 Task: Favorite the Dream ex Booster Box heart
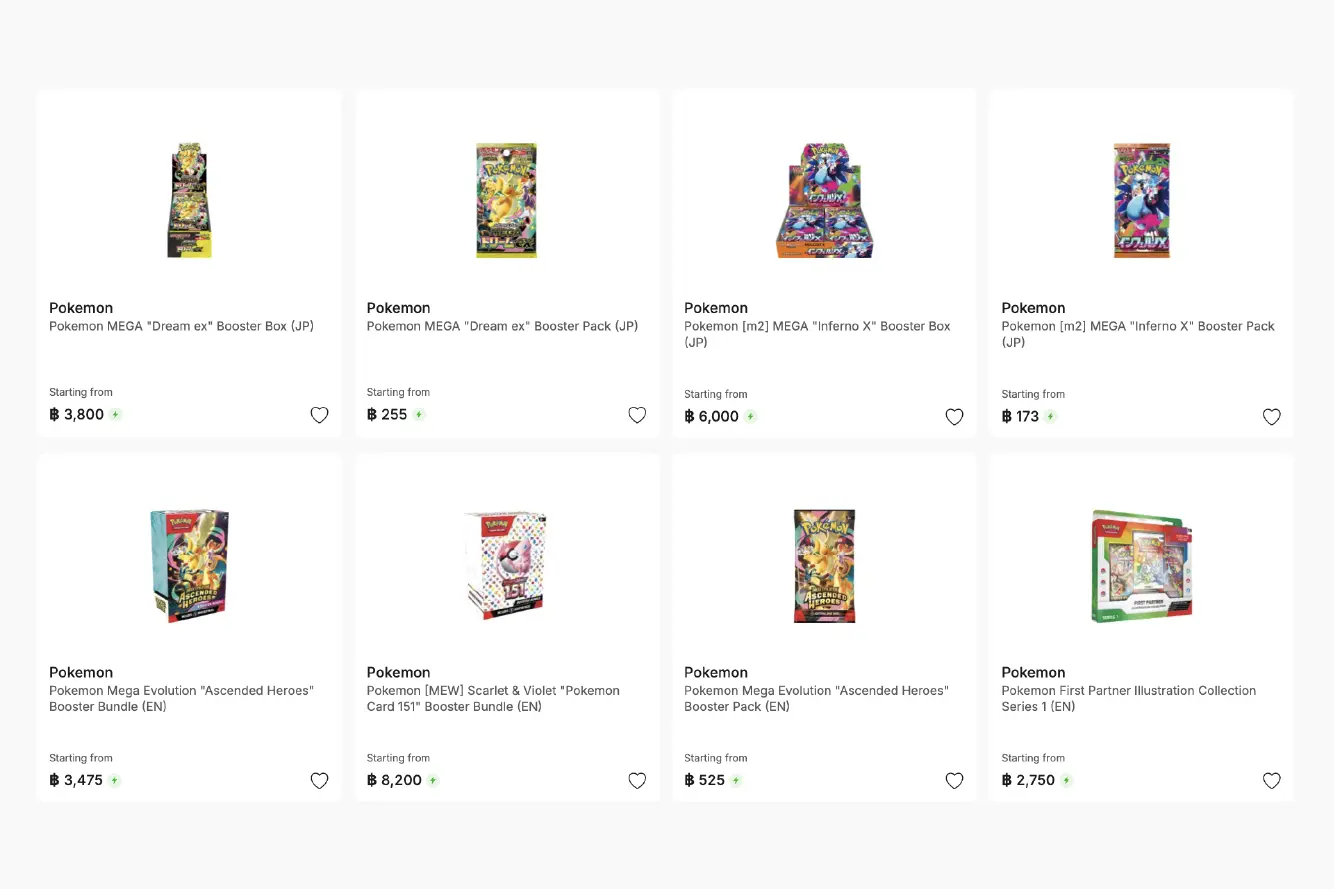click(x=319, y=415)
